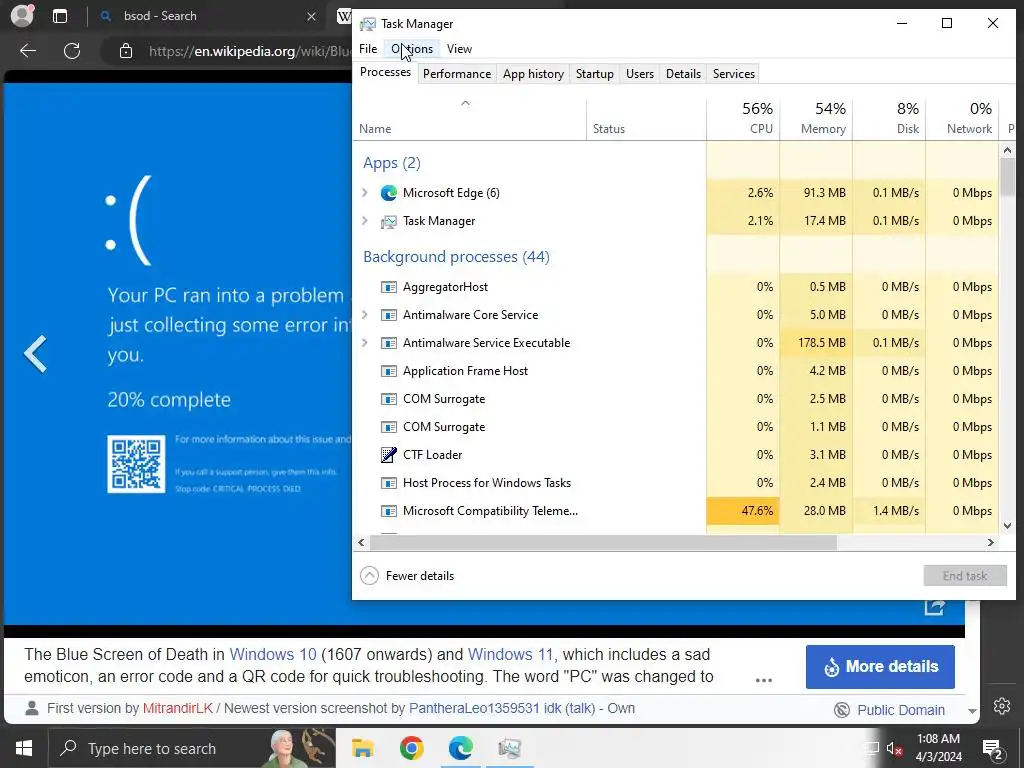Click the taskbar clock showing 1:08 AM
Screen dimensions: 1024x768
coord(938,748)
